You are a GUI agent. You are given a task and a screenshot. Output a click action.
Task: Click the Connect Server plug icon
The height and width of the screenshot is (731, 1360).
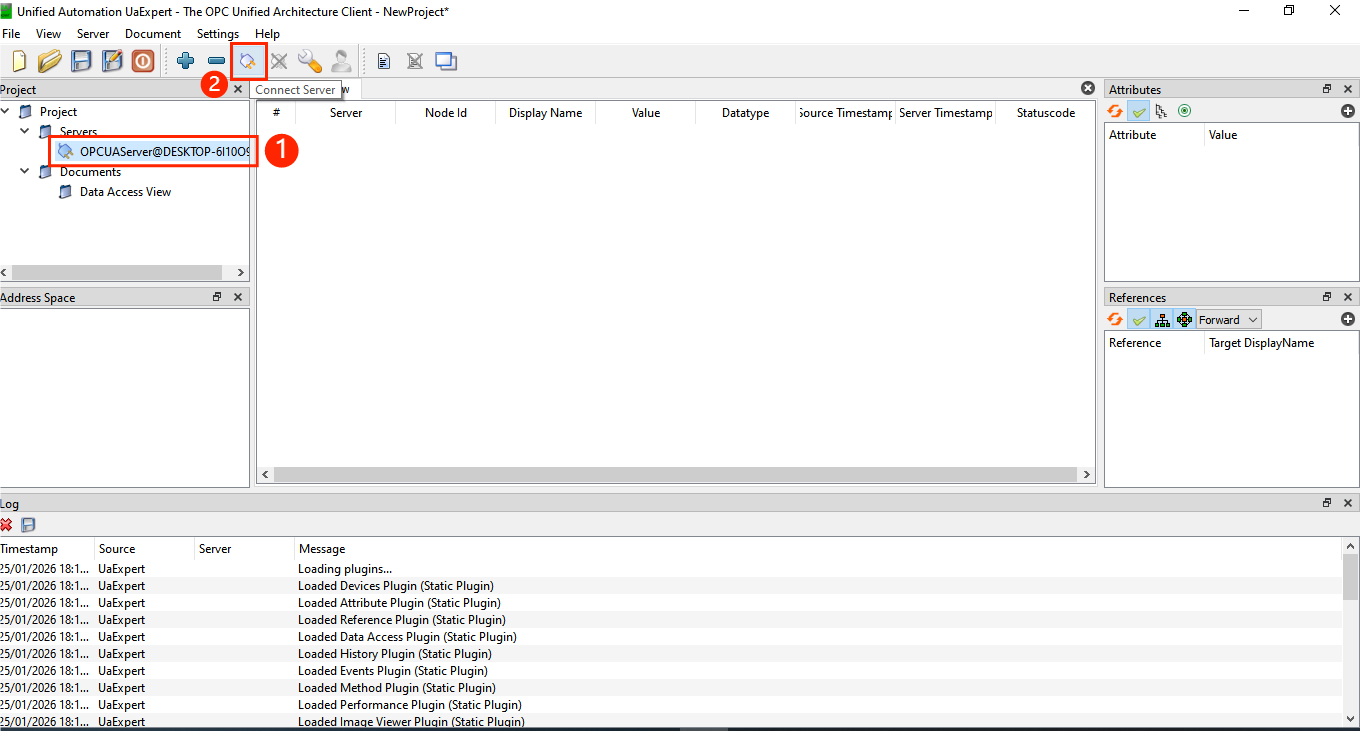248,61
